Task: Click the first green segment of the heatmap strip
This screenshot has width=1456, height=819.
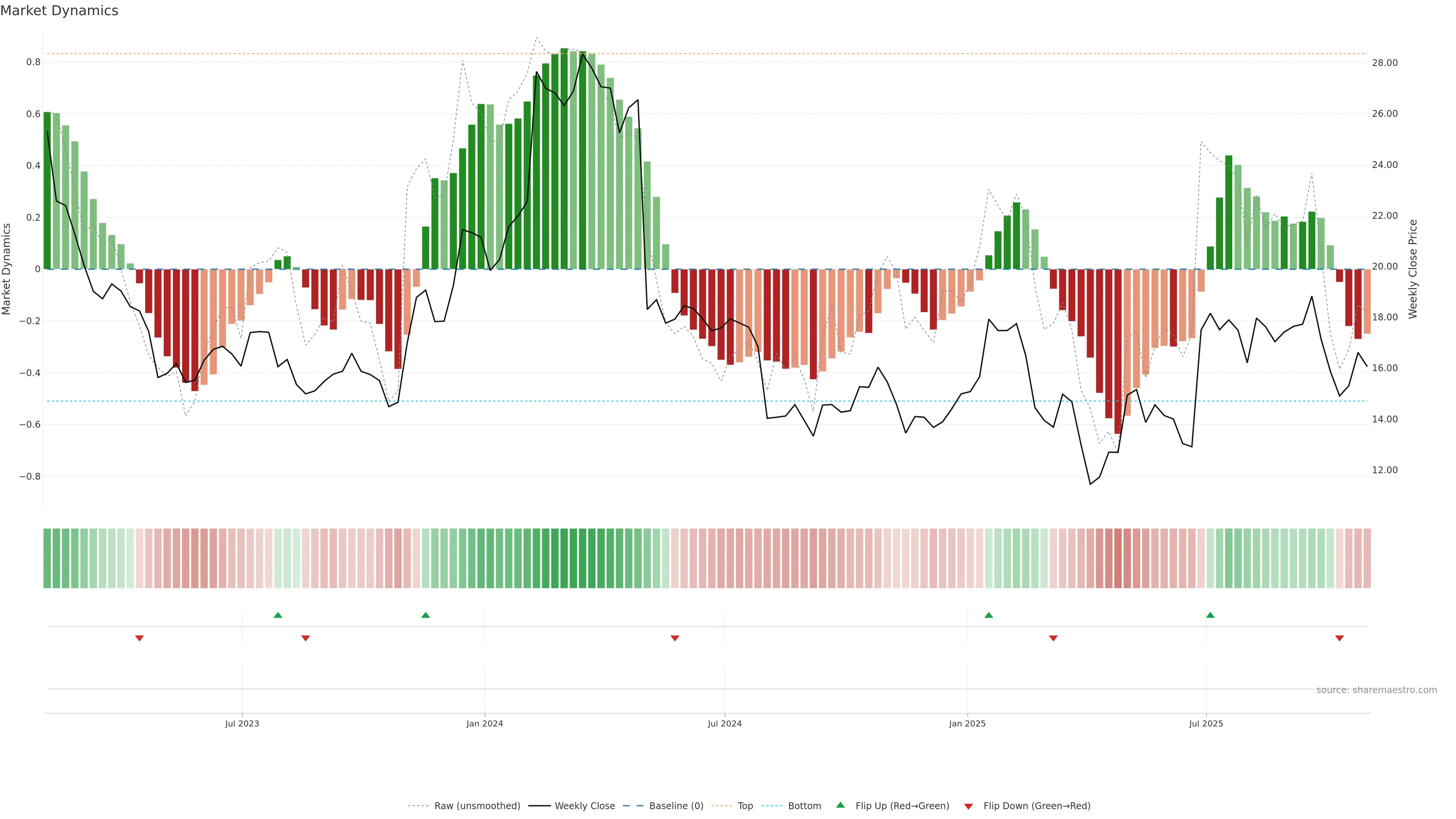Action: click(47, 558)
